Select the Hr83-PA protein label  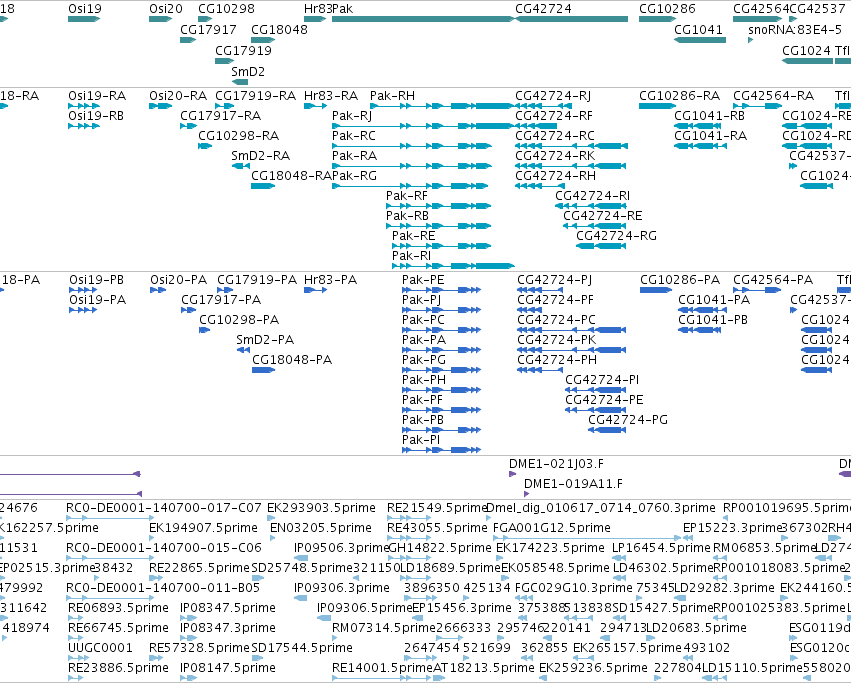pos(331,280)
